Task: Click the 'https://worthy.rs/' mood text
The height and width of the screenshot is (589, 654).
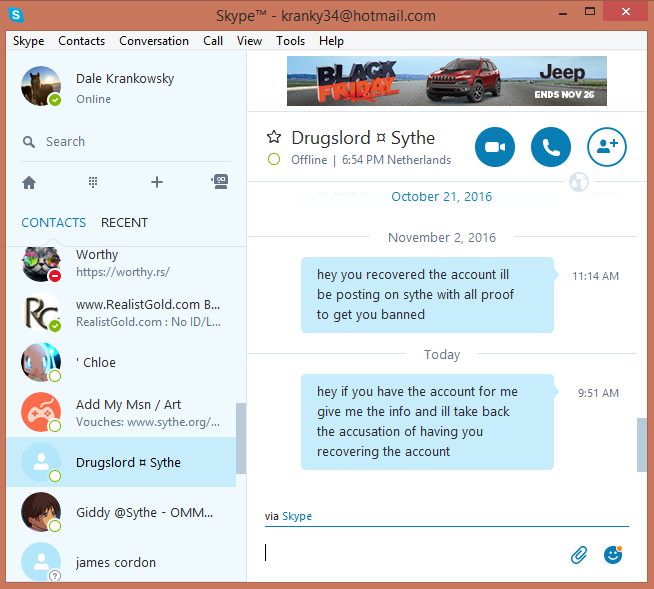Action: click(x=123, y=272)
